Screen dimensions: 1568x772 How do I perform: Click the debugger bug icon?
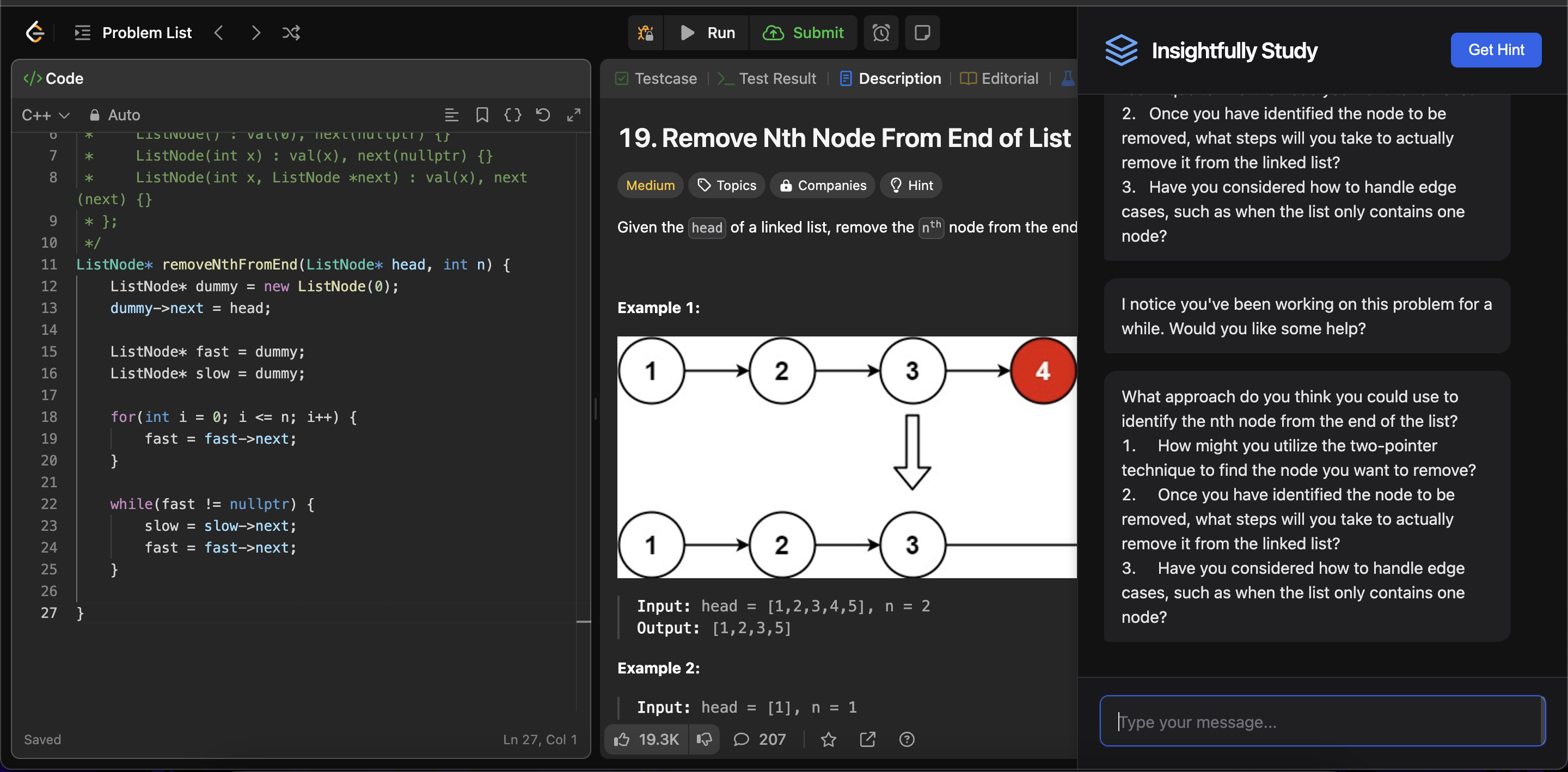645,33
